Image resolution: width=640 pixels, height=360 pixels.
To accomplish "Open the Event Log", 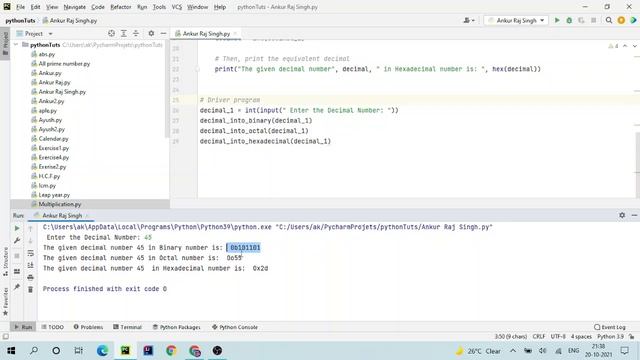I will click(x=610, y=327).
